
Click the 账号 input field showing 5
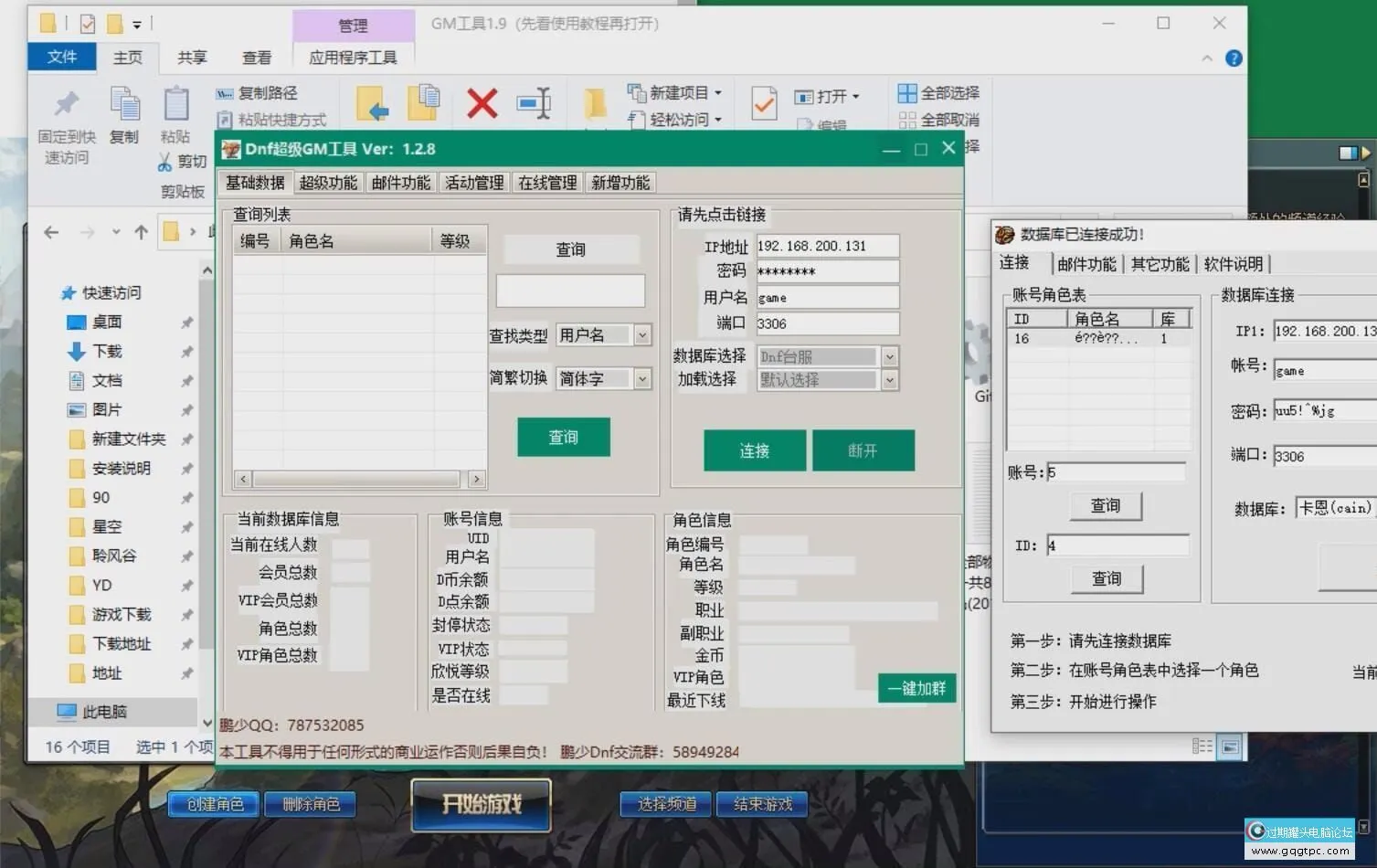1117,471
